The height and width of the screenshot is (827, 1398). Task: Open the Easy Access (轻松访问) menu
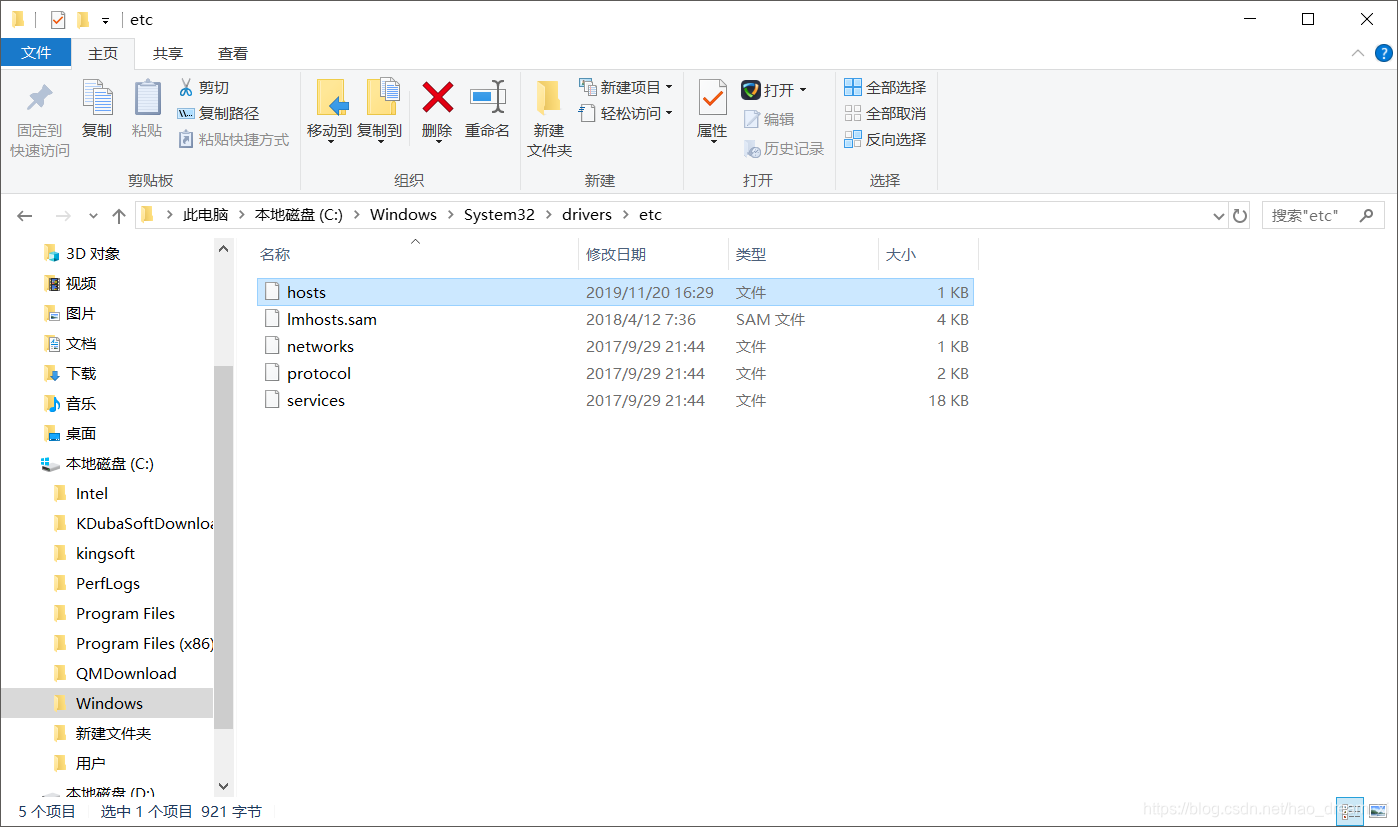pos(626,114)
